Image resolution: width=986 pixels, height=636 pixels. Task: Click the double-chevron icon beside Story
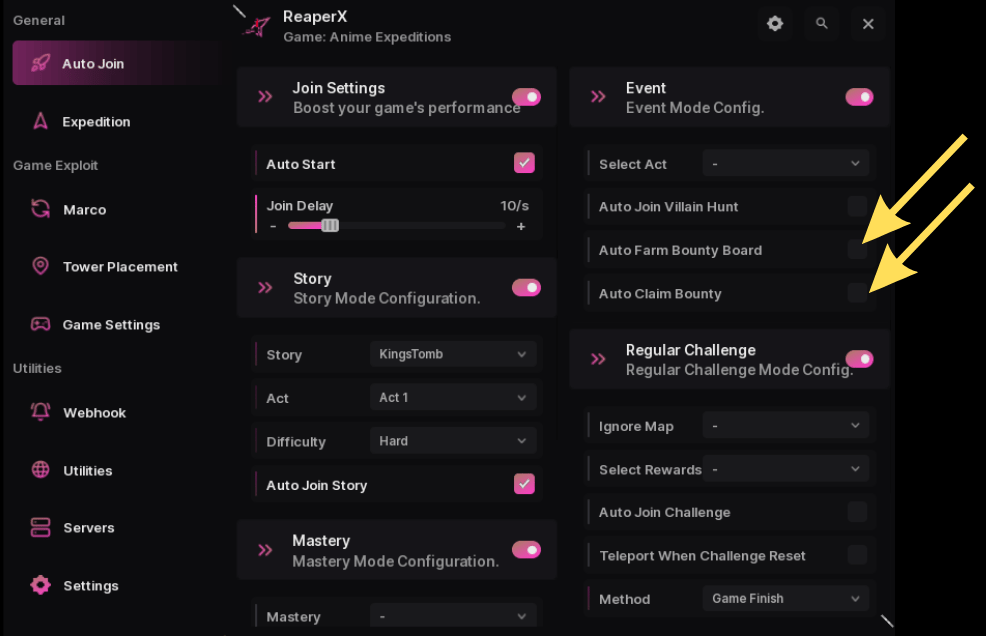tap(265, 287)
